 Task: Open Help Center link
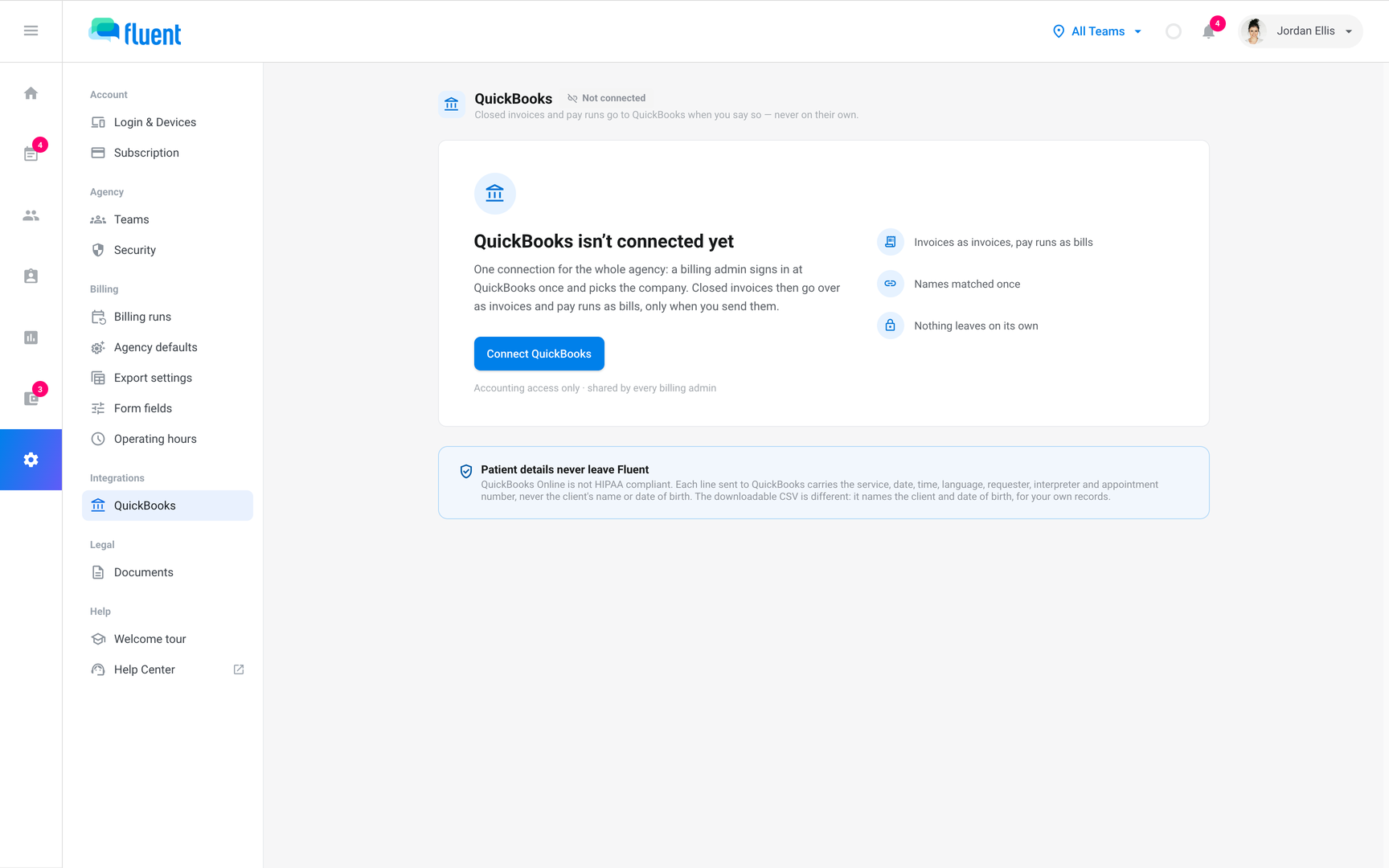(167, 669)
